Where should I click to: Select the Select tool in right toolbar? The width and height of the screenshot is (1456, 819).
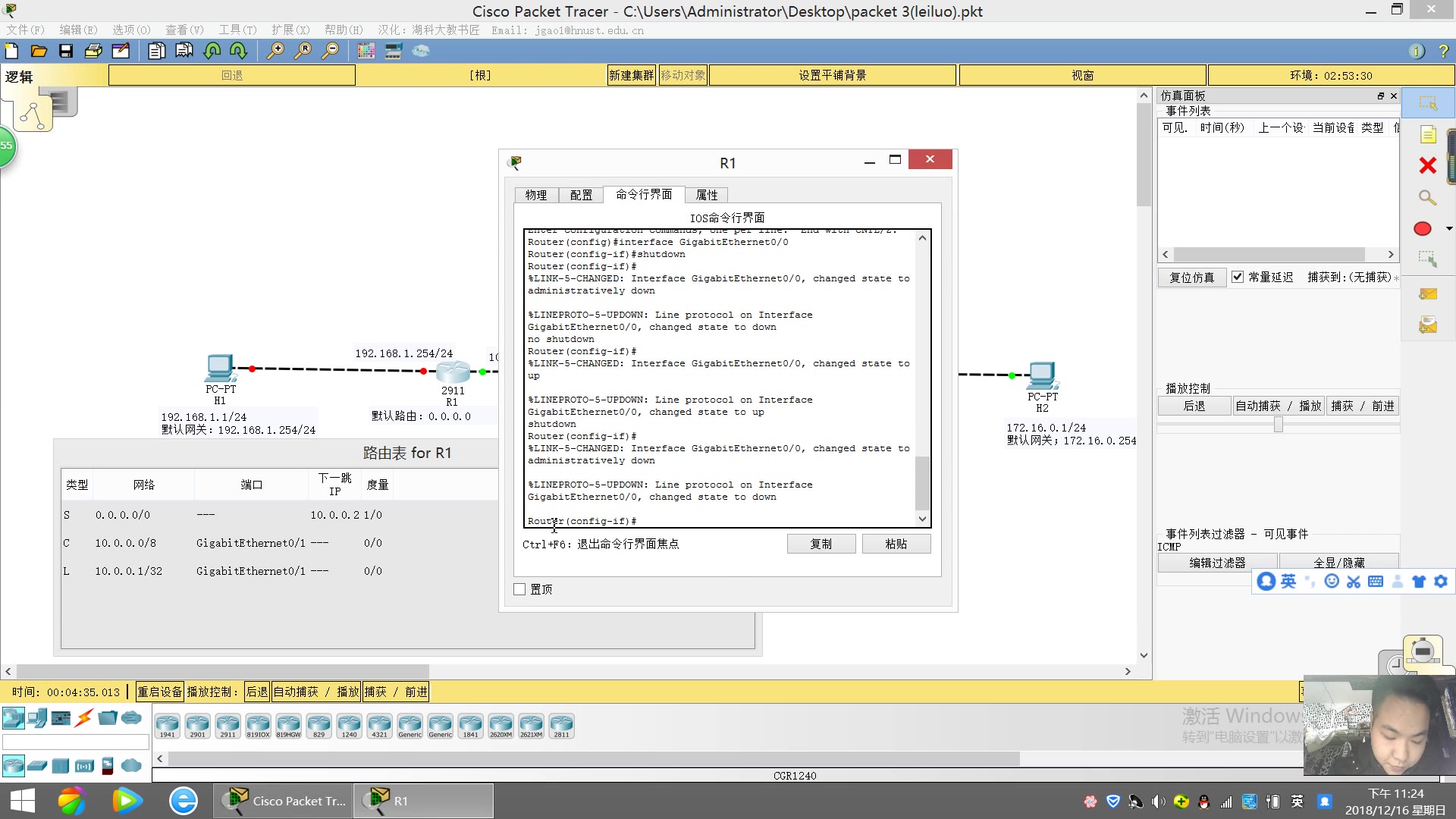tap(1428, 103)
